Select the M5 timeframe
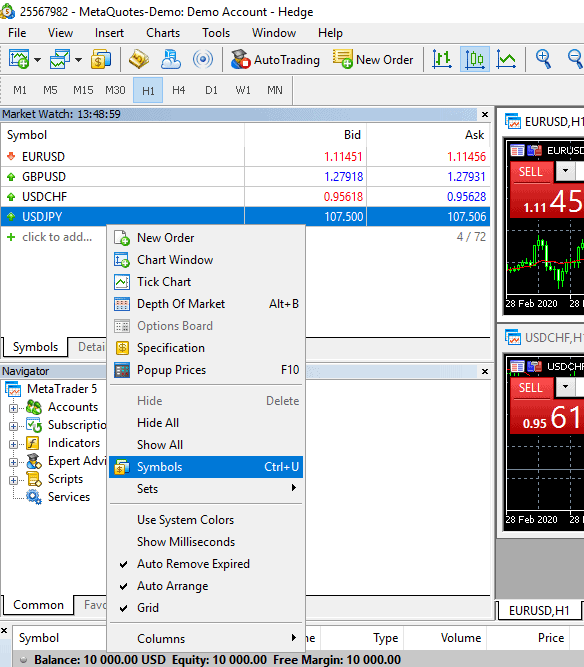The height and width of the screenshot is (667, 584). [x=50, y=90]
